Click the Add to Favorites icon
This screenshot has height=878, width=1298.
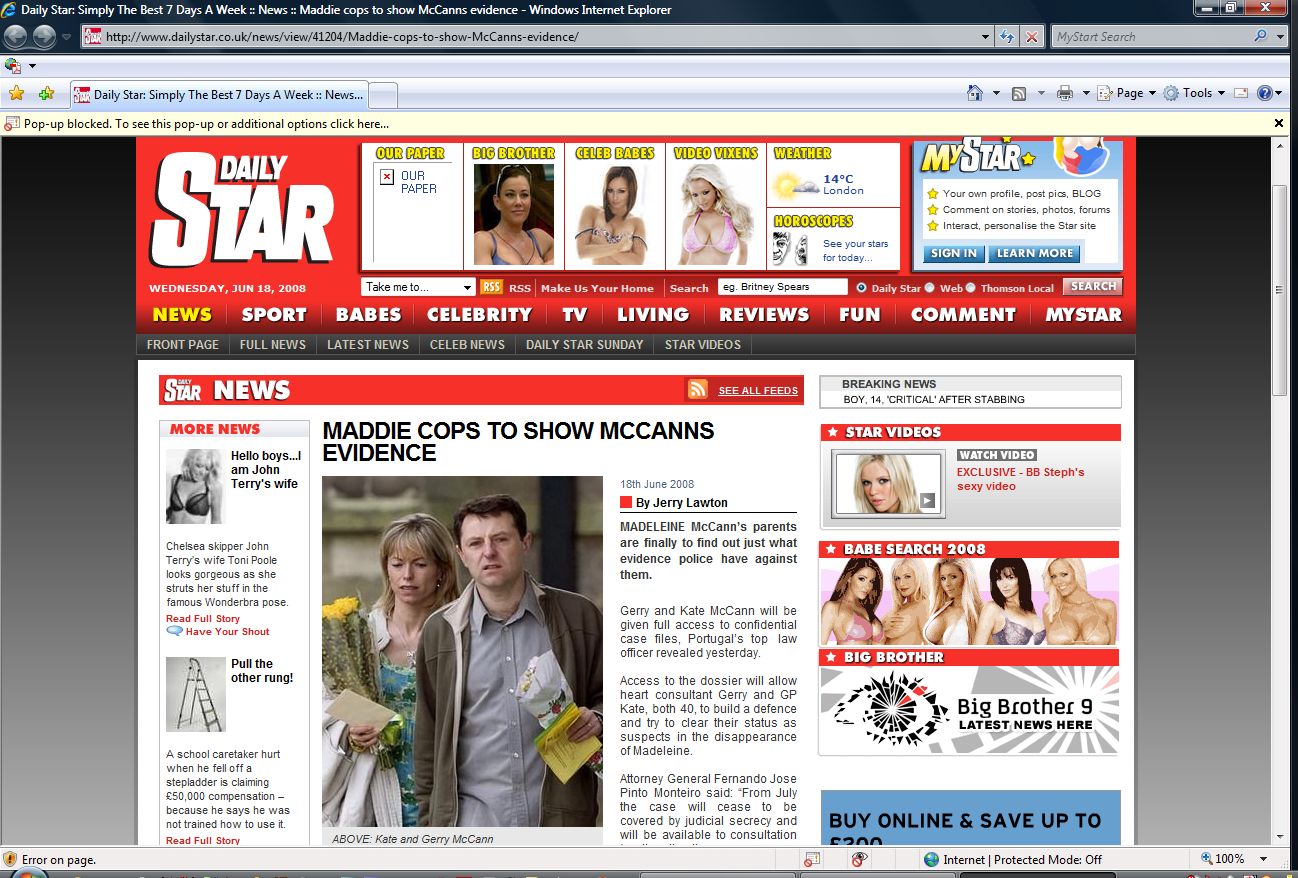[x=46, y=93]
